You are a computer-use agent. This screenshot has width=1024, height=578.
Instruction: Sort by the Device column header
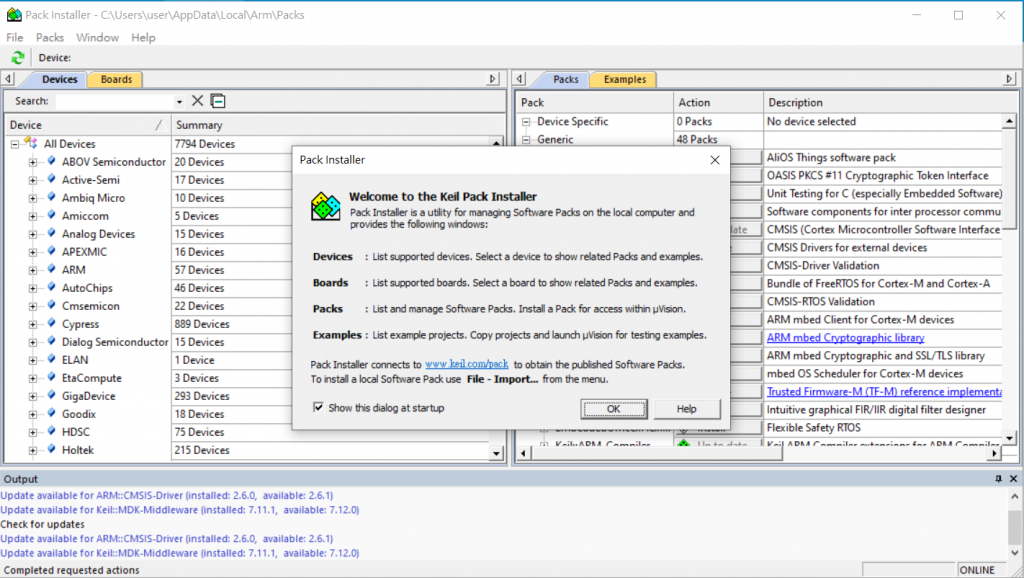(87, 125)
